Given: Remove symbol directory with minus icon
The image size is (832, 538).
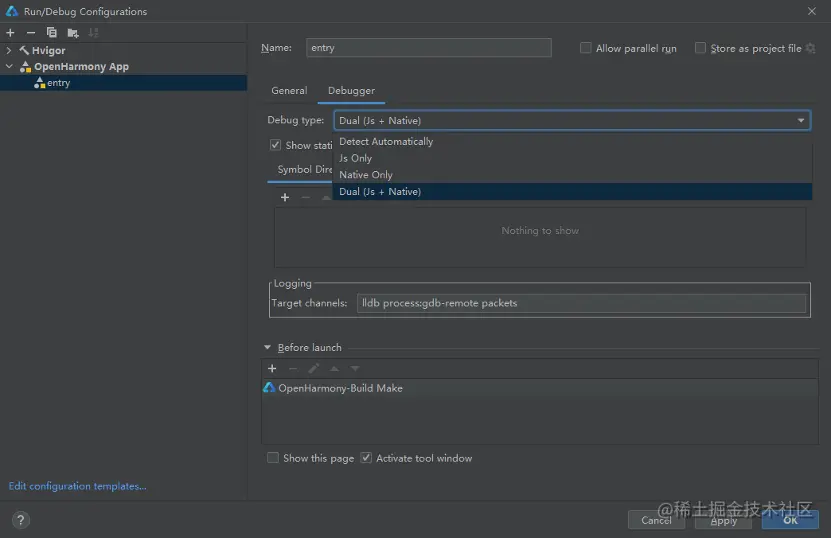Looking at the screenshot, I should tap(306, 197).
